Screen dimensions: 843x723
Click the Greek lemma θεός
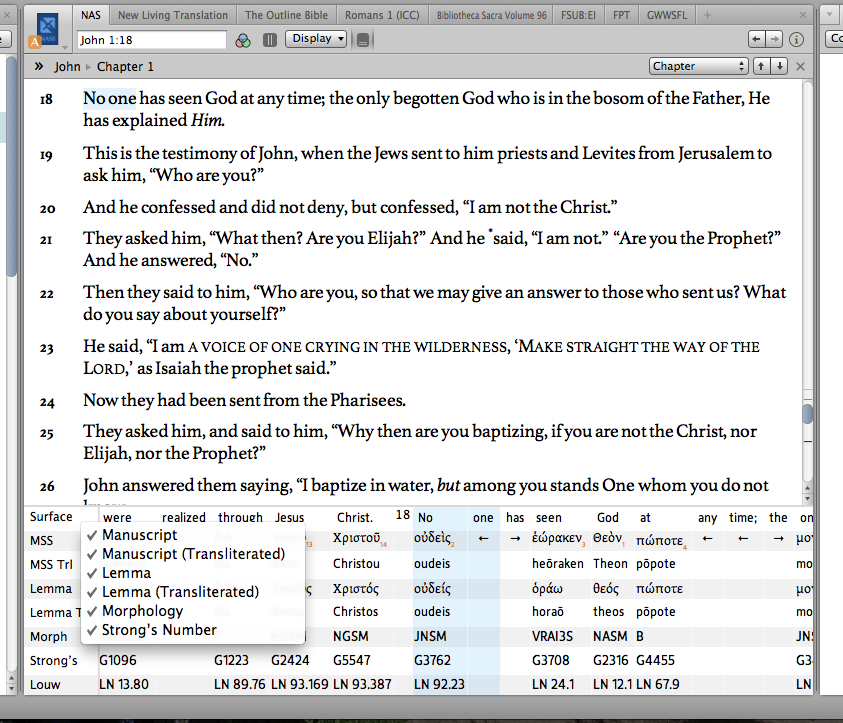[x=605, y=589]
